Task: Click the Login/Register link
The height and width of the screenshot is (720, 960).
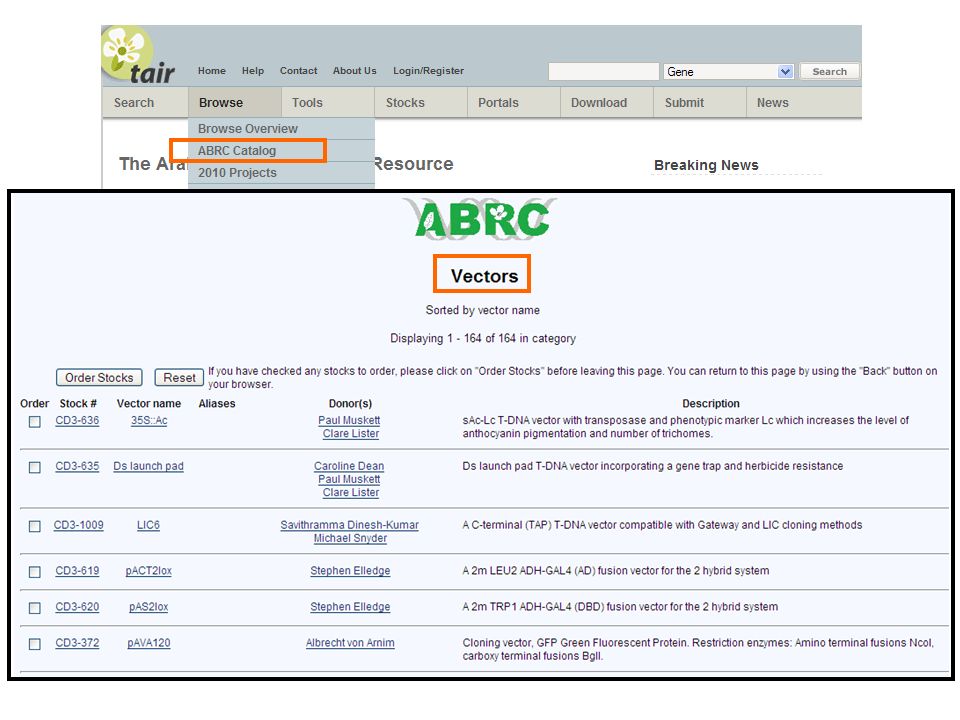Action: click(x=429, y=70)
